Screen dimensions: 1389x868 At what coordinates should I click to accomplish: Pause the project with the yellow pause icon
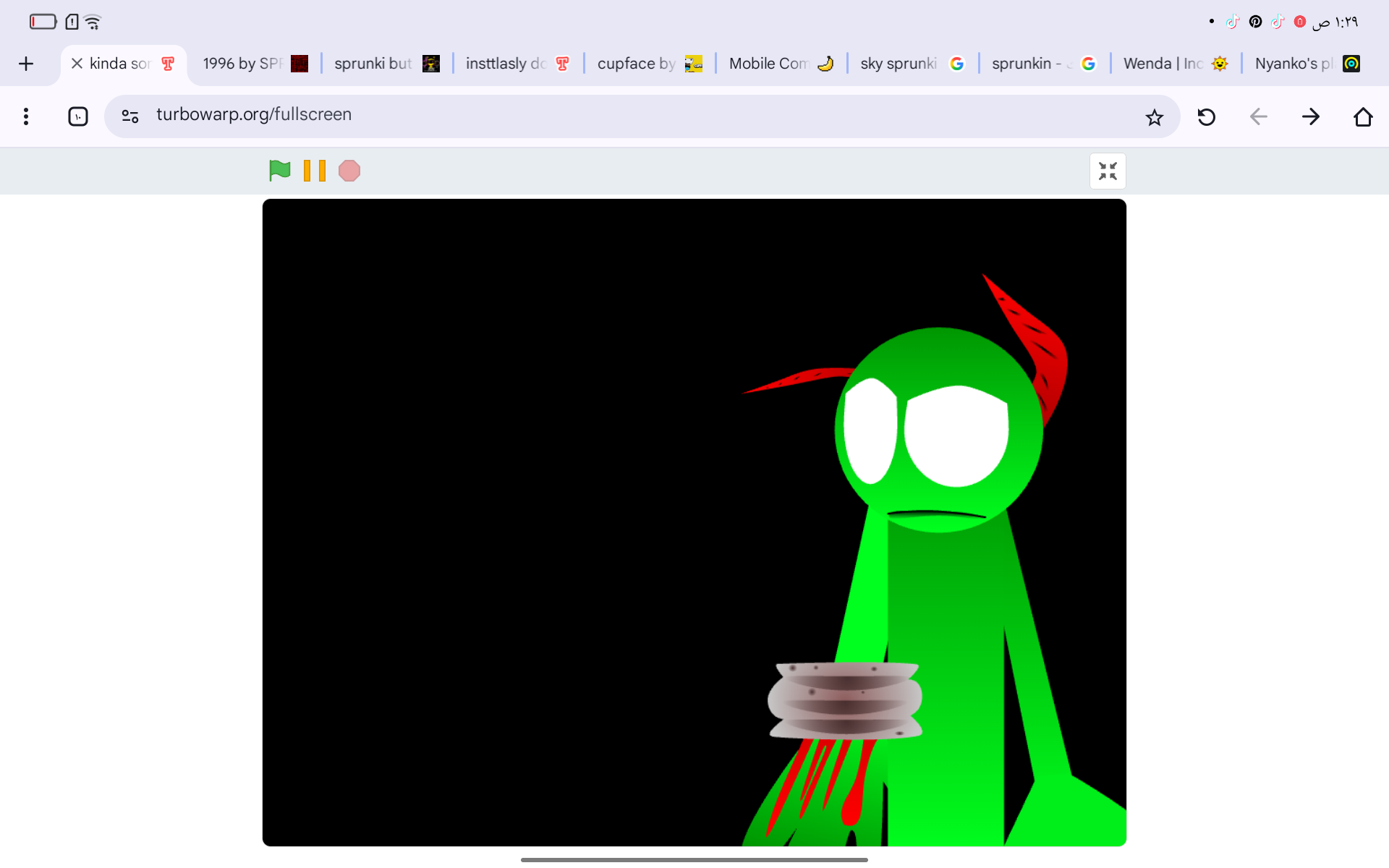click(x=314, y=171)
